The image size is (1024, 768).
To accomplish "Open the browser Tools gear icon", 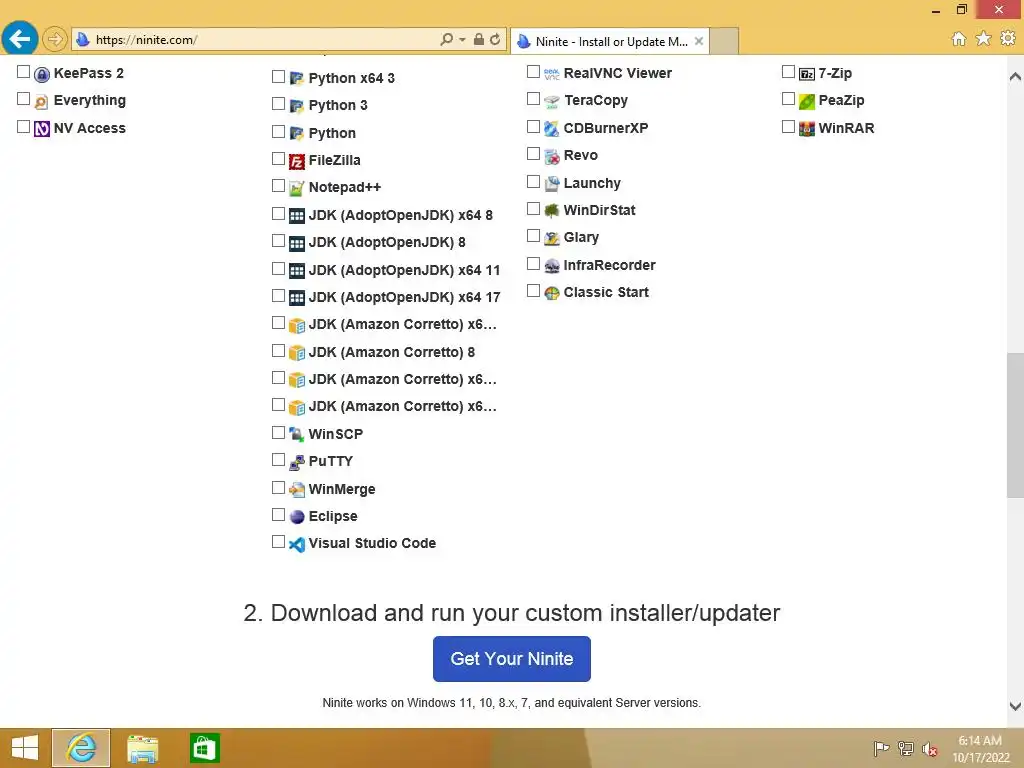I will tap(1008, 39).
